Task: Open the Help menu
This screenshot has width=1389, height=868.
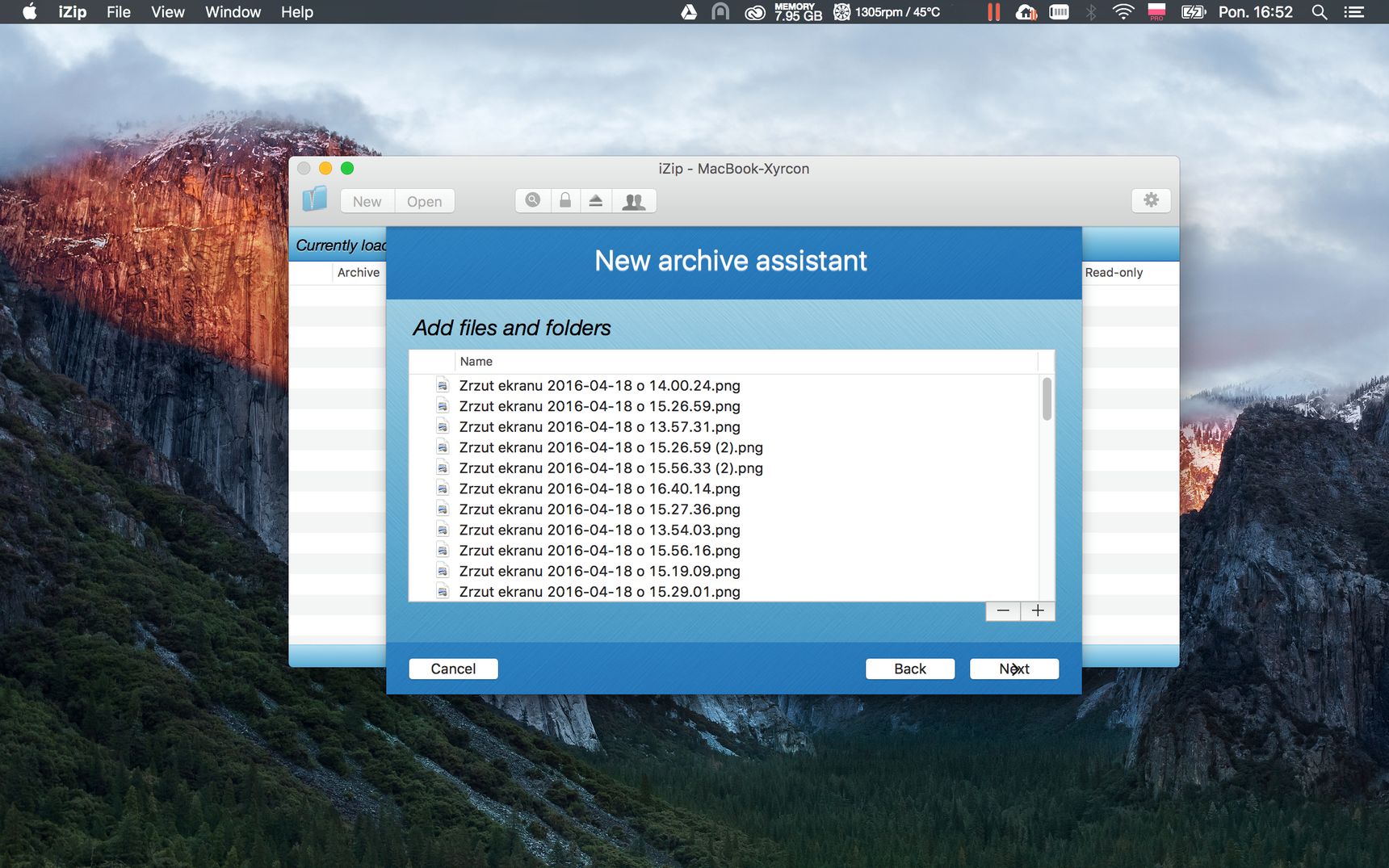Action: (x=297, y=12)
